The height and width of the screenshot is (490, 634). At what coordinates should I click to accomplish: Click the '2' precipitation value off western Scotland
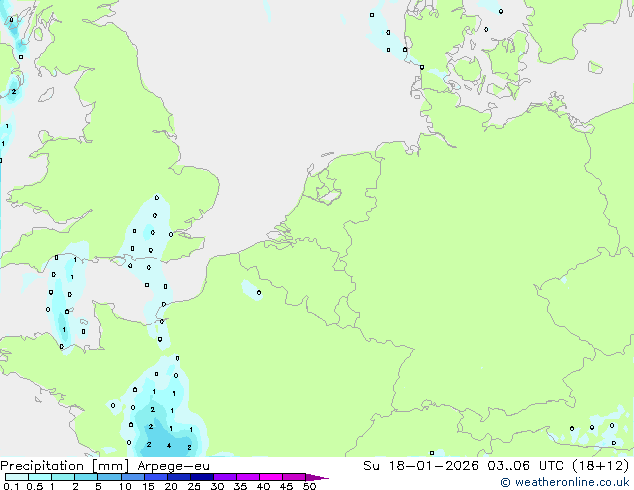coord(14,92)
